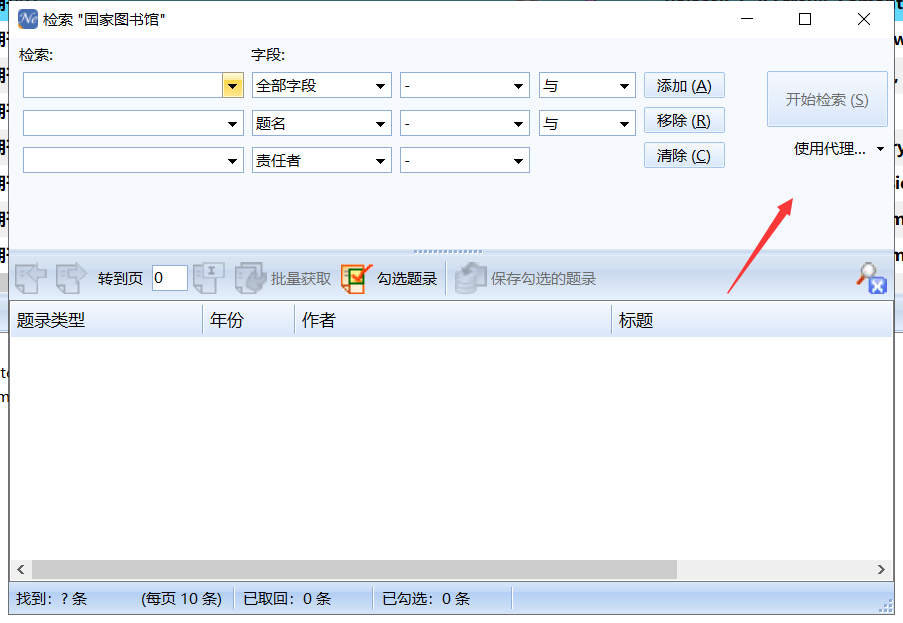
Task: Click the 作者 column header
Action: pyautogui.click(x=453, y=320)
